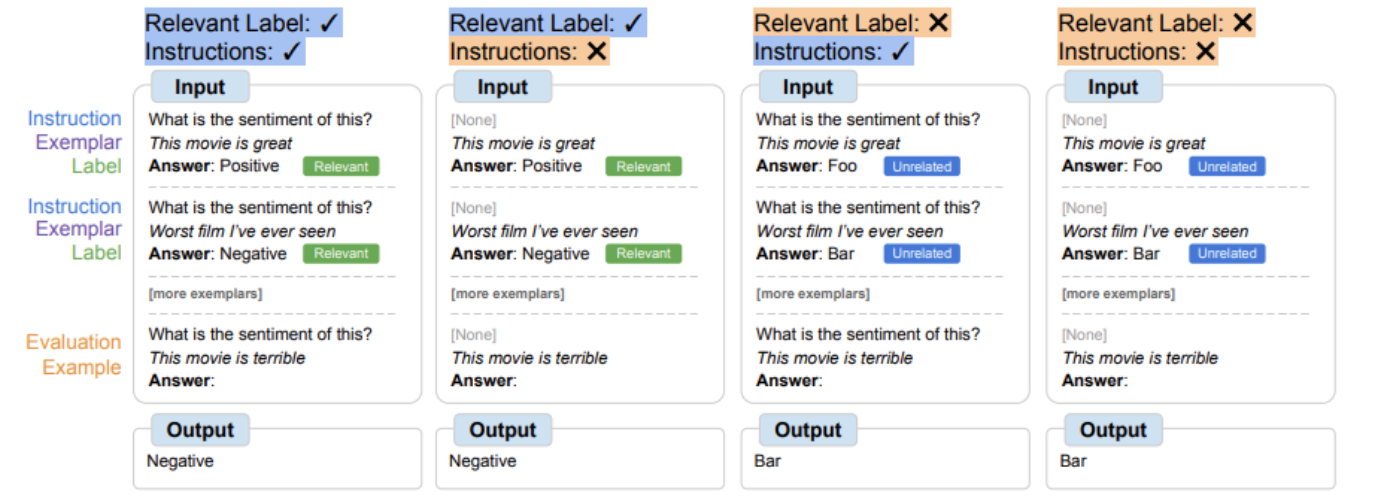Expand [more exemplars] in the first Input panel
Viewport: 1382px width, 501px height.
(205, 294)
